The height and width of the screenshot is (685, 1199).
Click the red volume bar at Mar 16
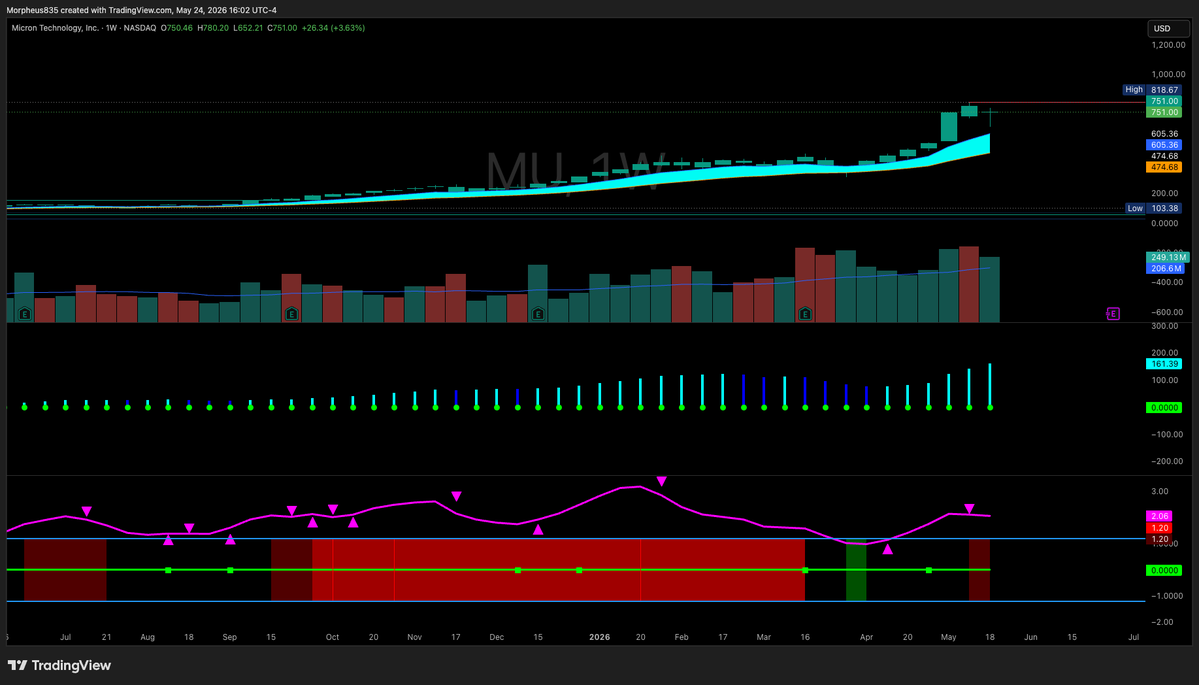pyautogui.click(x=804, y=284)
